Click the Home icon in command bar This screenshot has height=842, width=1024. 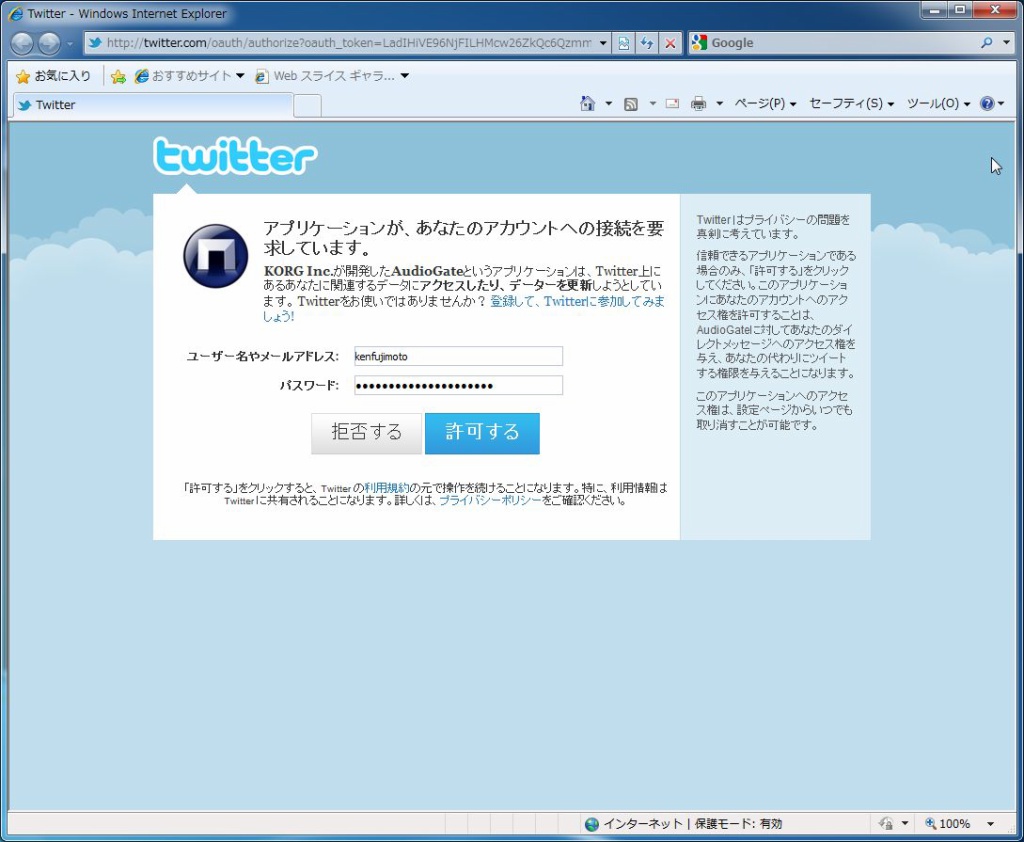point(587,104)
